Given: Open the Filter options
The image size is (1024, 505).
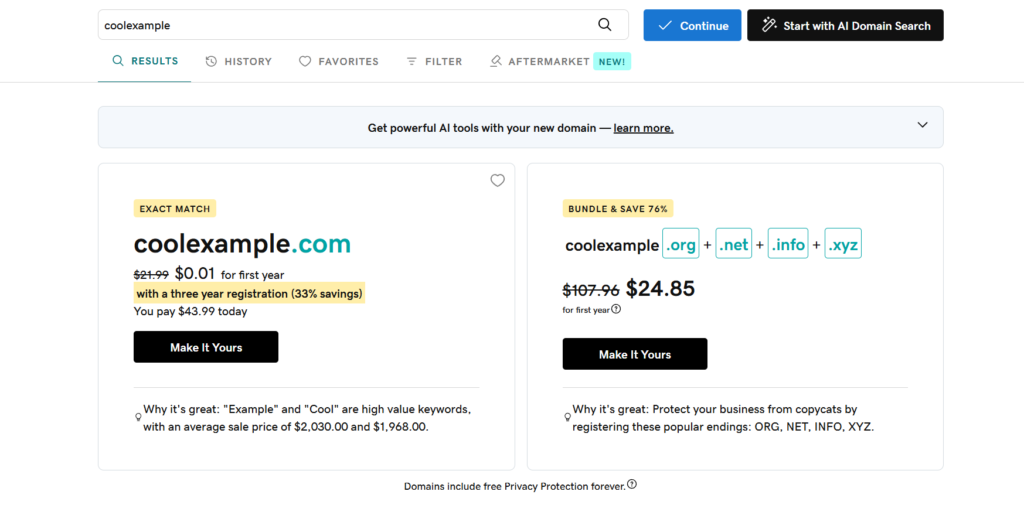Looking at the screenshot, I should (x=434, y=61).
